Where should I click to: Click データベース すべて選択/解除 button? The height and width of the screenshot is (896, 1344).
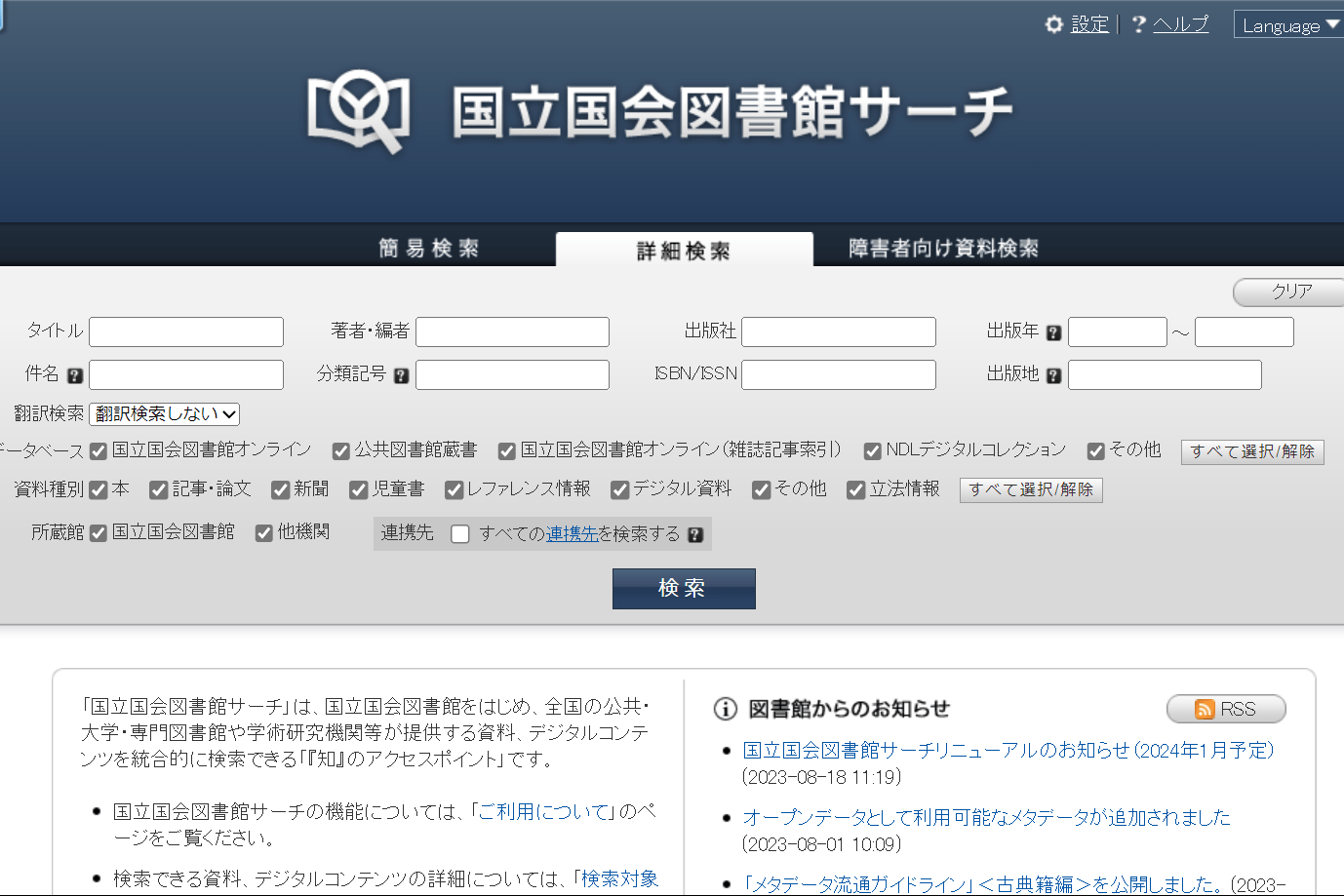pyautogui.click(x=1252, y=451)
